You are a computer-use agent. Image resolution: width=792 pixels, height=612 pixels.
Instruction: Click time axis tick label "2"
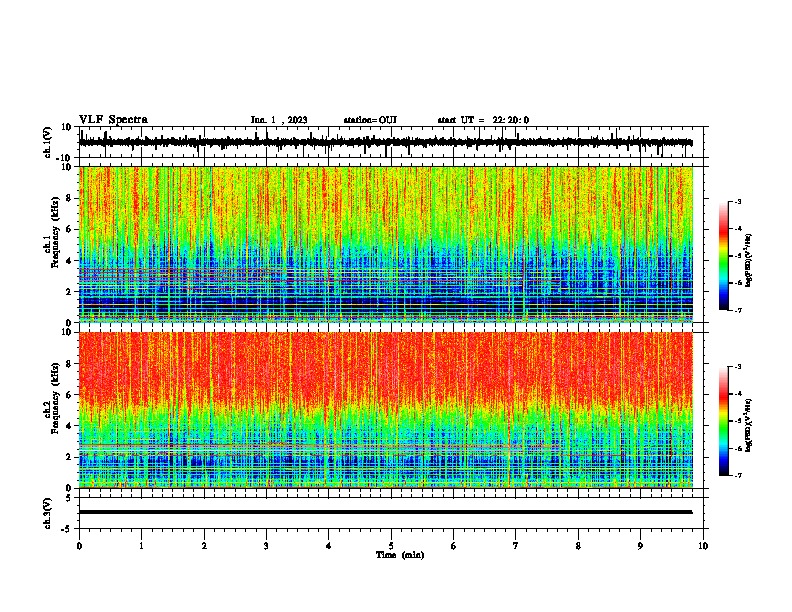[x=204, y=546]
